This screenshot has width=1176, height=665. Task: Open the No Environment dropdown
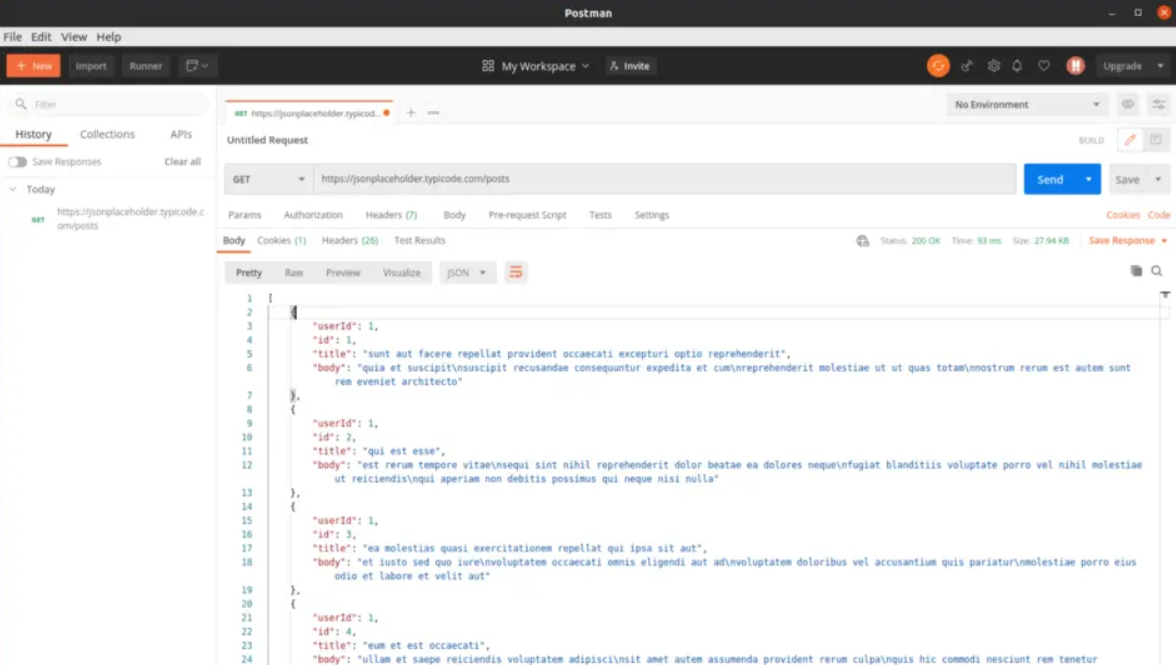1026,104
